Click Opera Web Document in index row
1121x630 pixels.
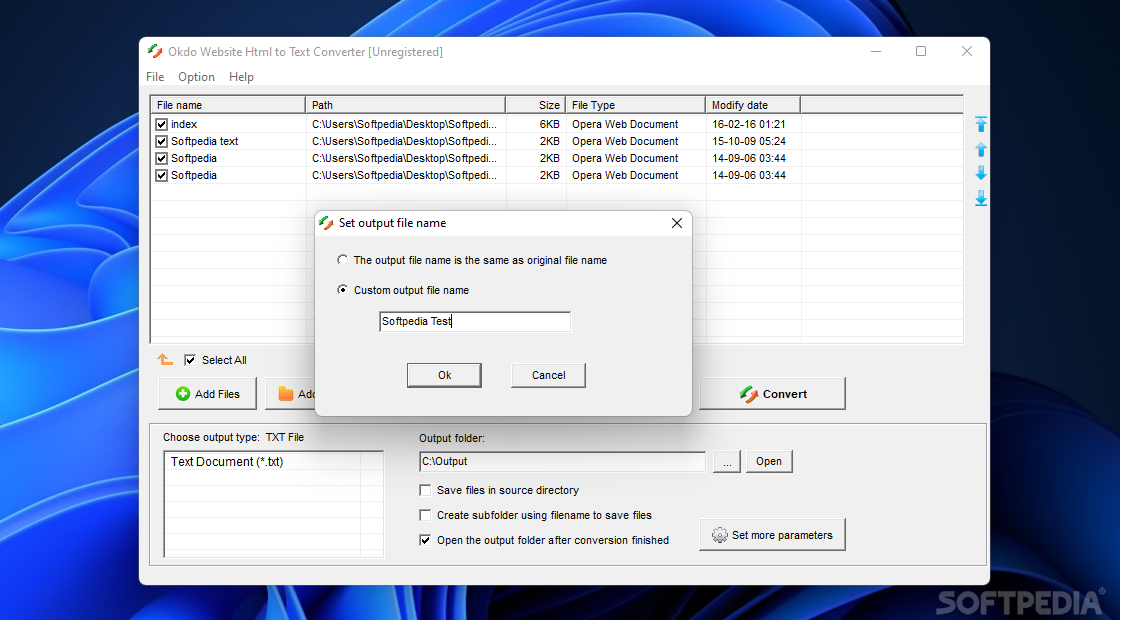[x=625, y=124]
